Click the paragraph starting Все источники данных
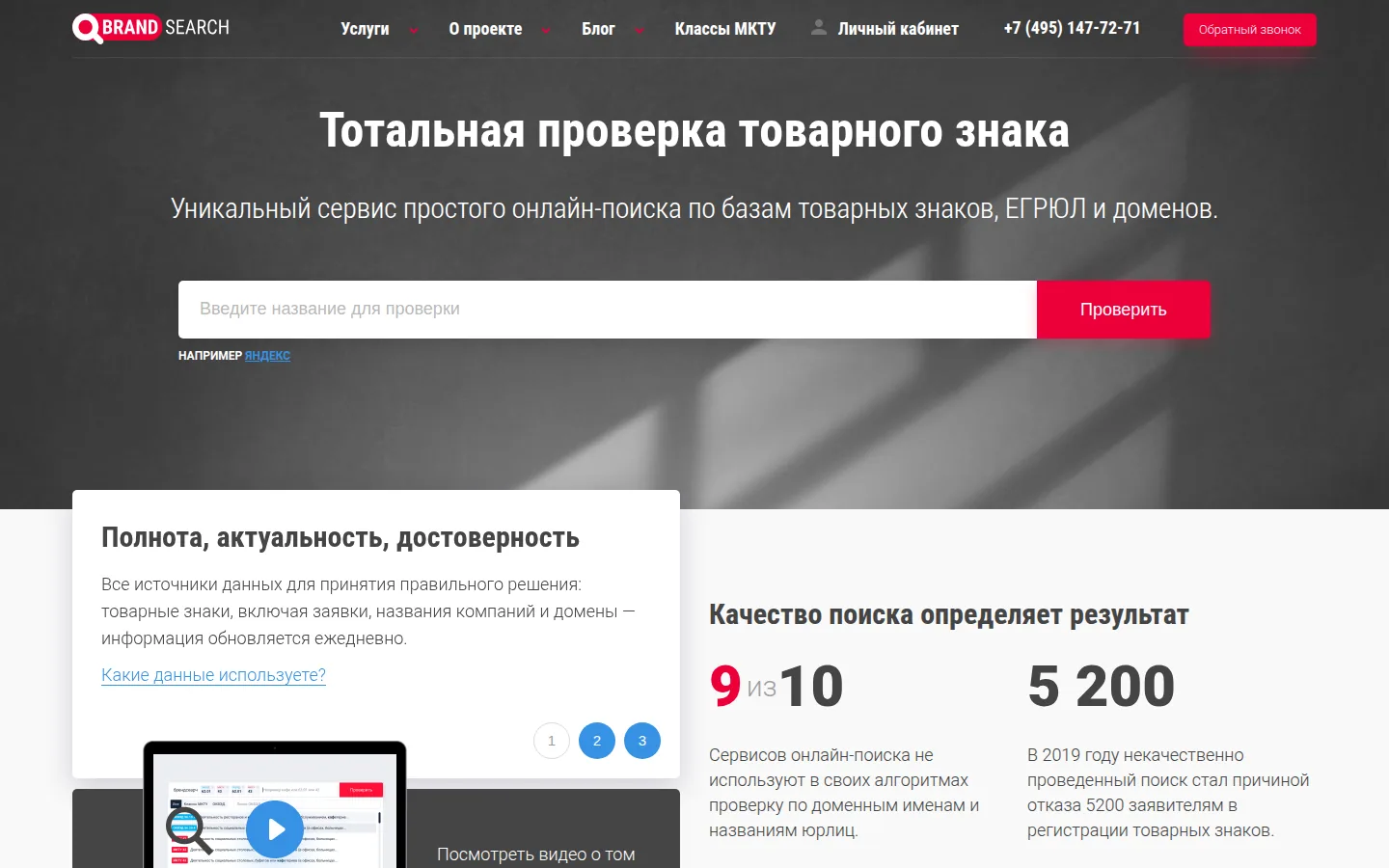Viewport: 1389px width, 868px height. (x=368, y=611)
